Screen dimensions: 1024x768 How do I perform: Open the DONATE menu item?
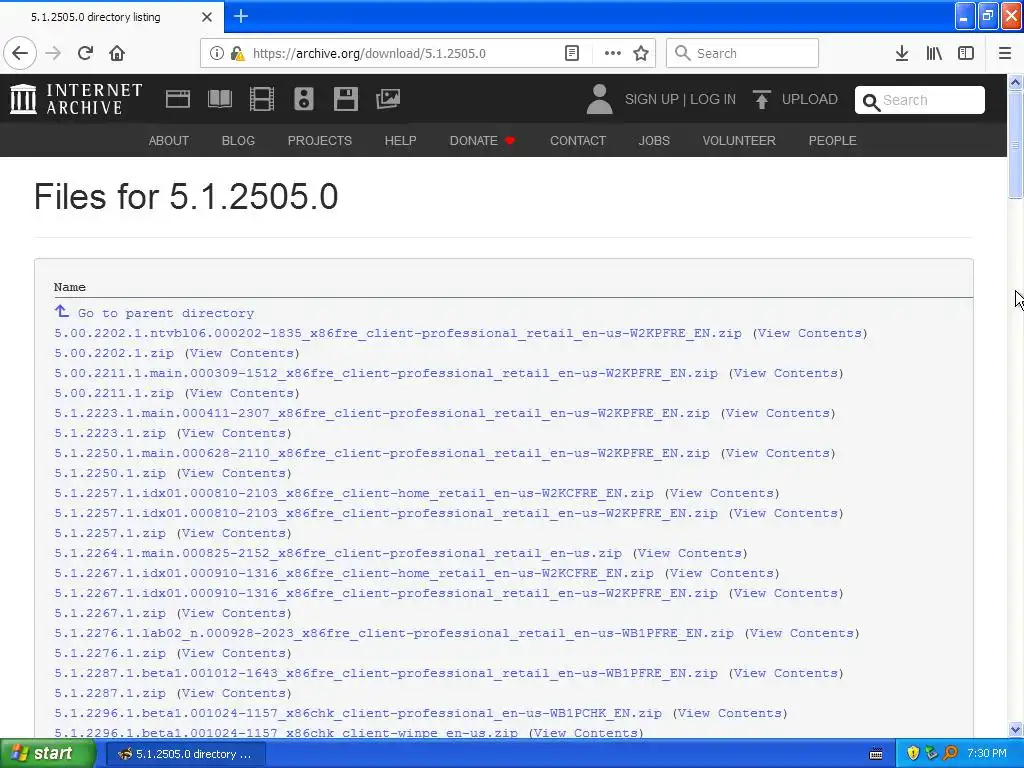(x=482, y=140)
